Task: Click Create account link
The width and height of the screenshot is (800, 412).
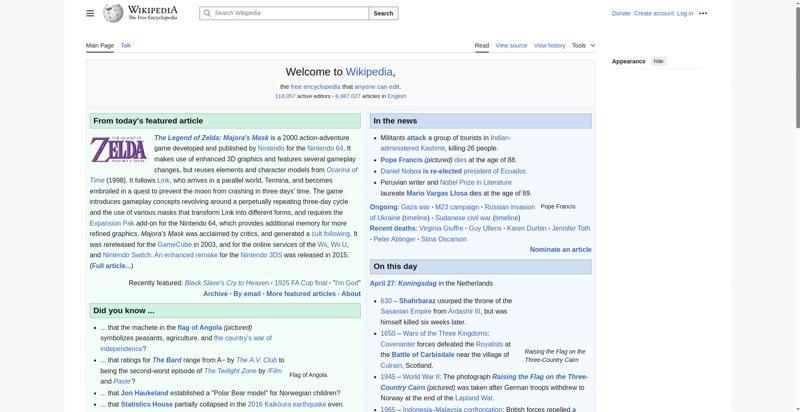Action: point(654,13)
